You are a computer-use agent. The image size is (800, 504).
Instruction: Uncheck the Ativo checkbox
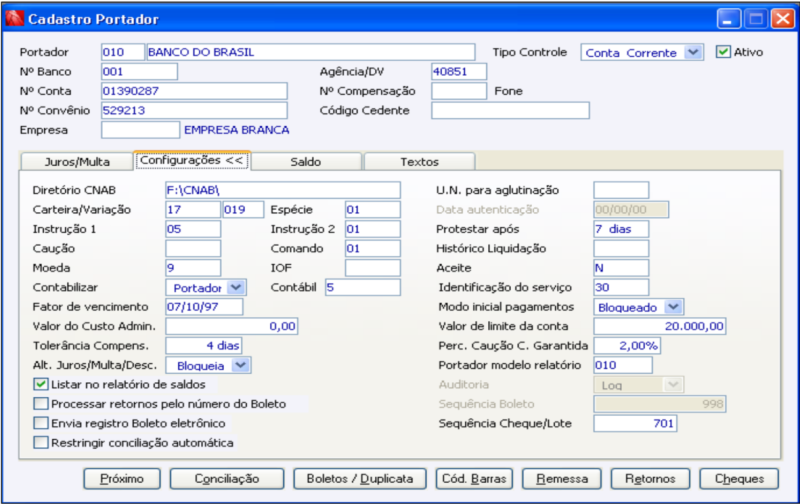(x=722, y=52)
